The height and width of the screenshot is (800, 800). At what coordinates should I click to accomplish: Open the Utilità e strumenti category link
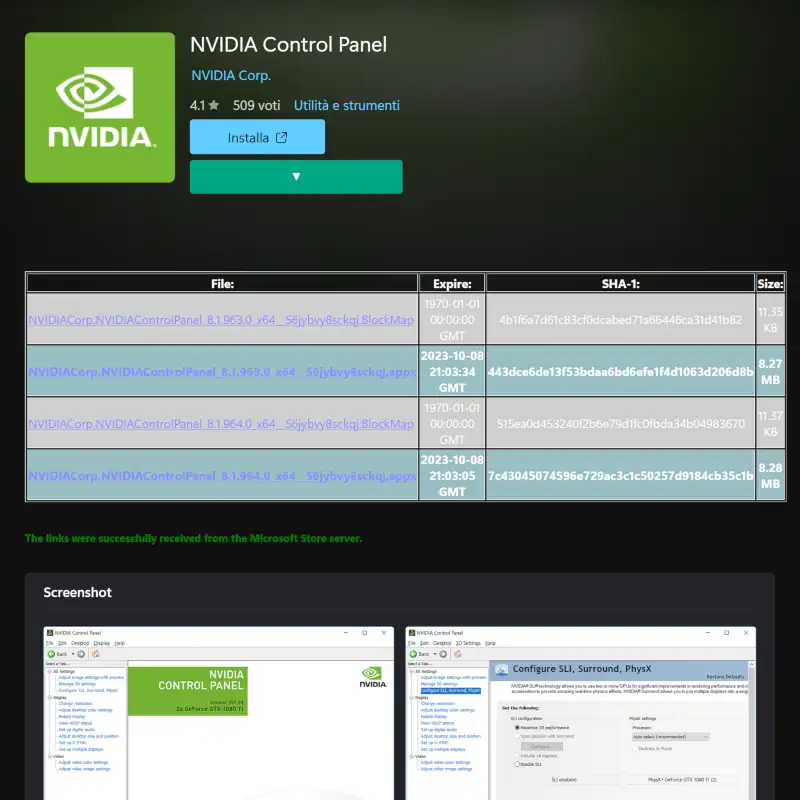coord(346,105)
